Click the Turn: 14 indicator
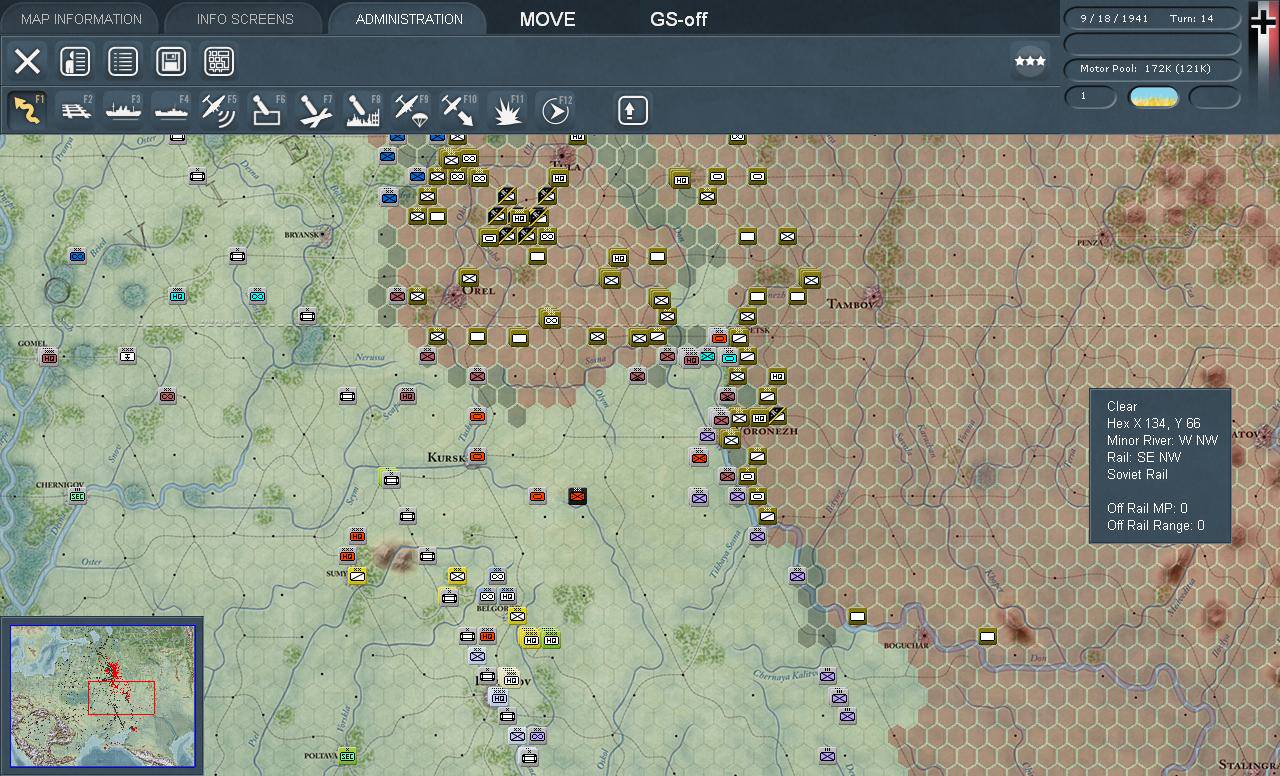Image resolution: width=1280 pixels, height=776 pixels. [x=1193, y=19]
